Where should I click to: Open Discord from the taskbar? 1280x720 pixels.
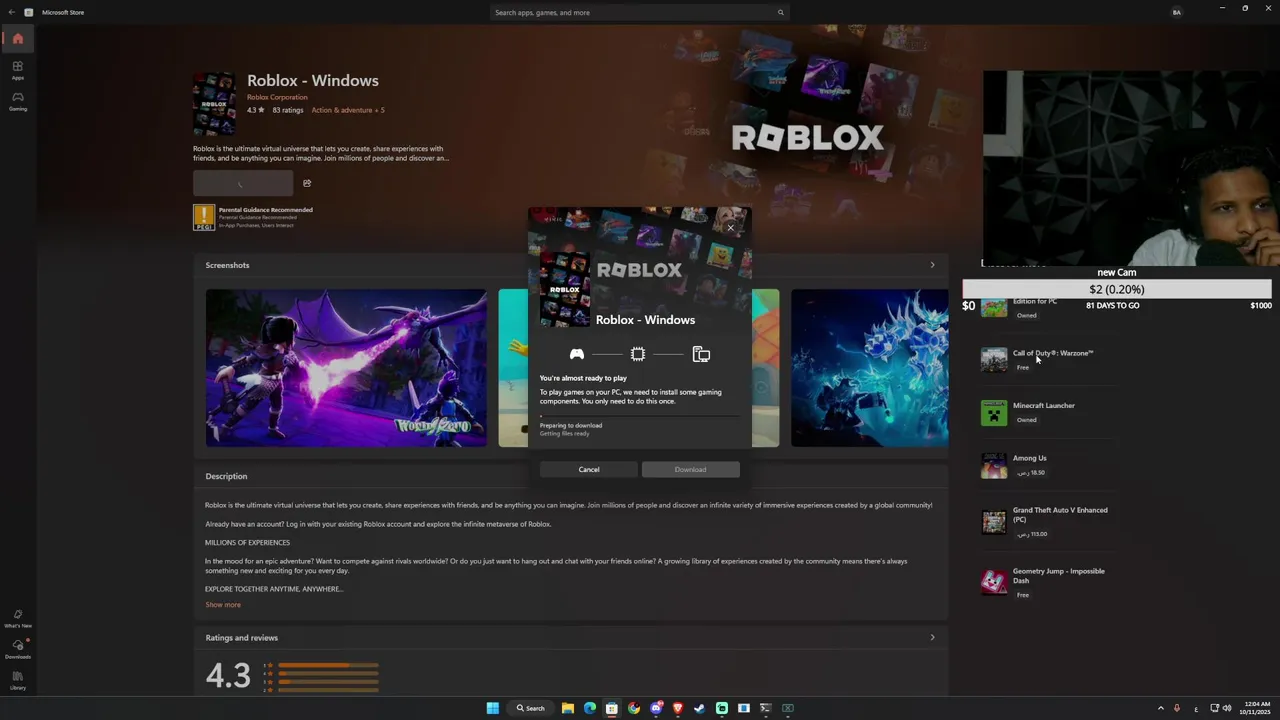(656, 708)
